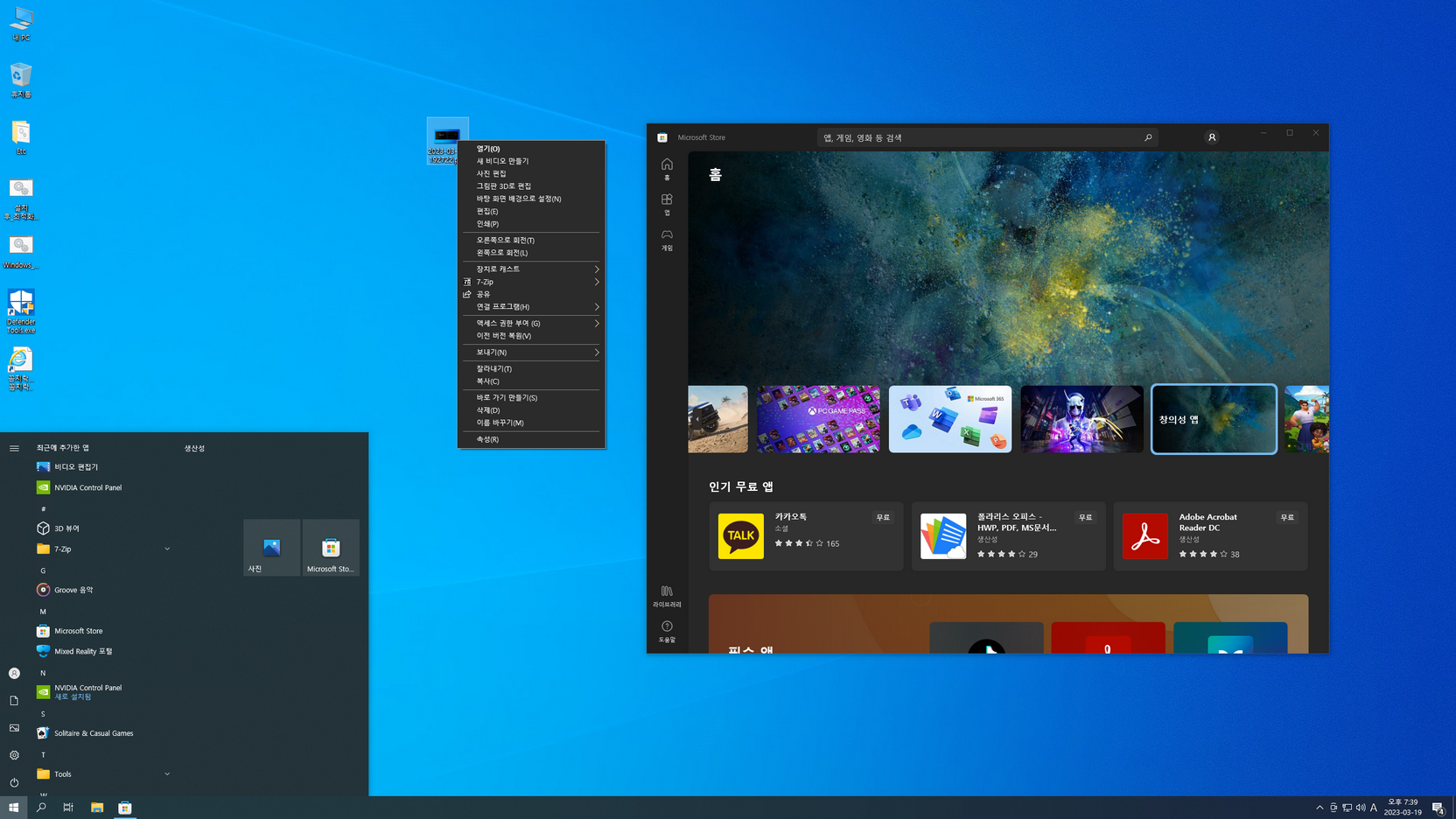Click the taskbar search icon
Image resolution: width=1456 pixels, height=819 pixels.
[x=41, y=808]
